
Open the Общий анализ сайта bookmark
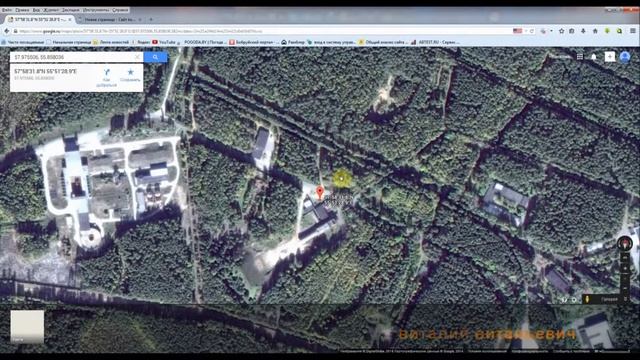click(x=384, y=42)
